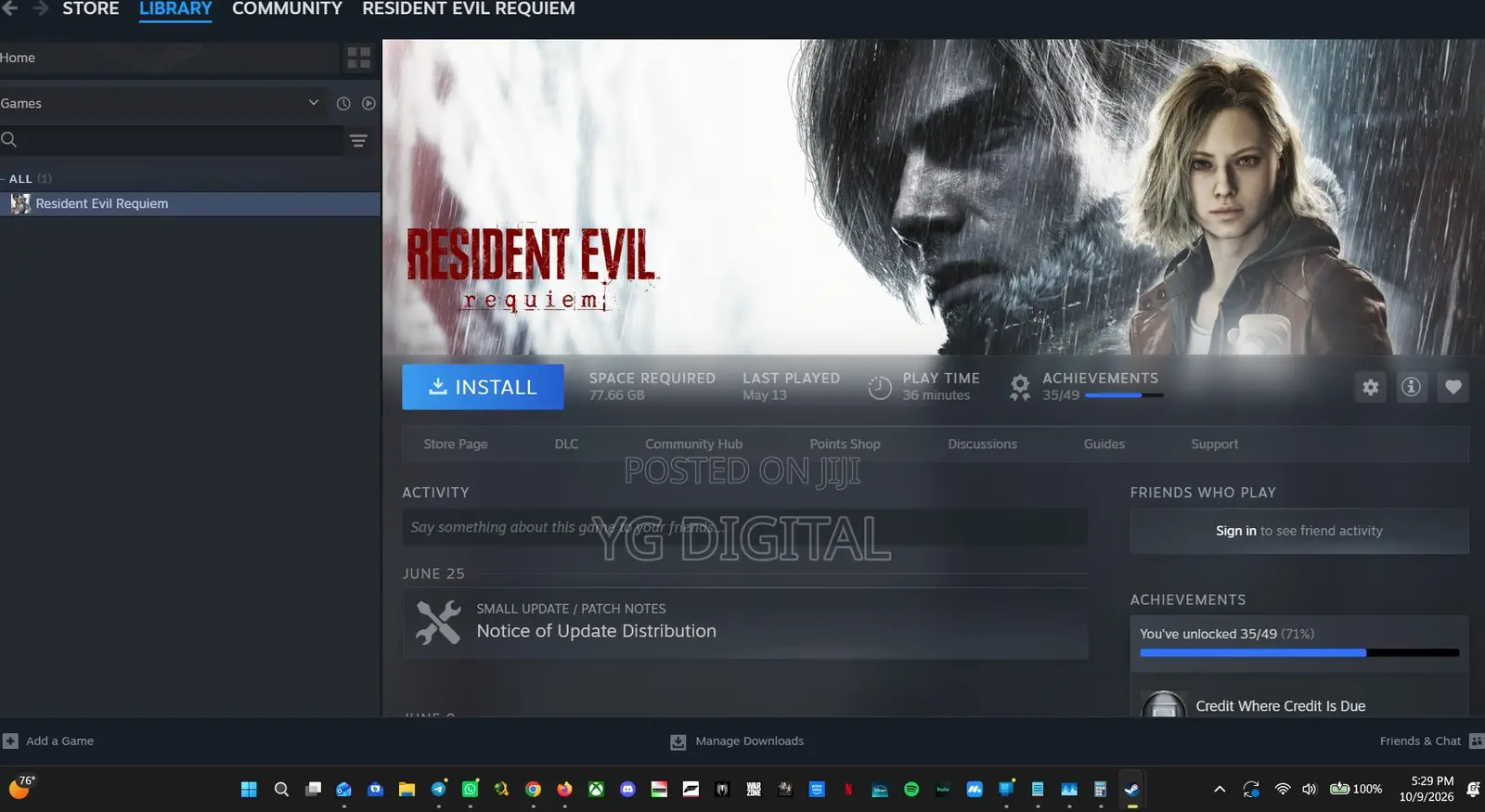Viewport: 1485px width, 812px height.
Task: Open the Windows Start menu
Action: coord(249,790)
